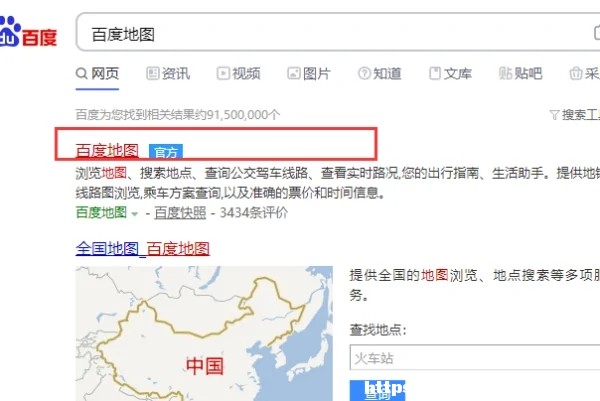Click the China map thumbnail
The image size is (600, 401).
click(x=204, y=334)
